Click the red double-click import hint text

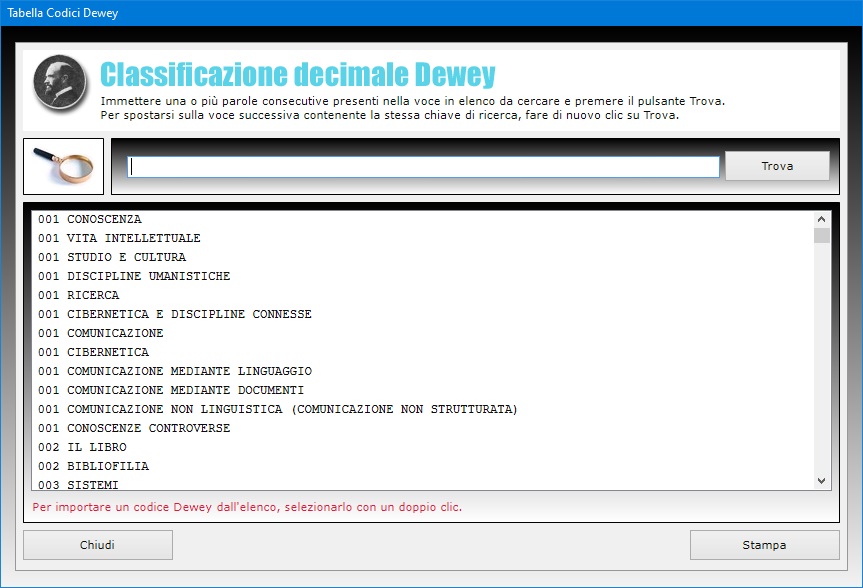[247, 507]
